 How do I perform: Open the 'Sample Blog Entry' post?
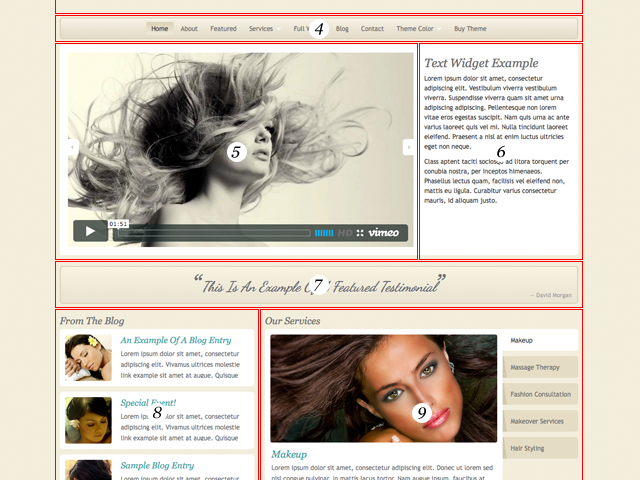pos(157,465)
